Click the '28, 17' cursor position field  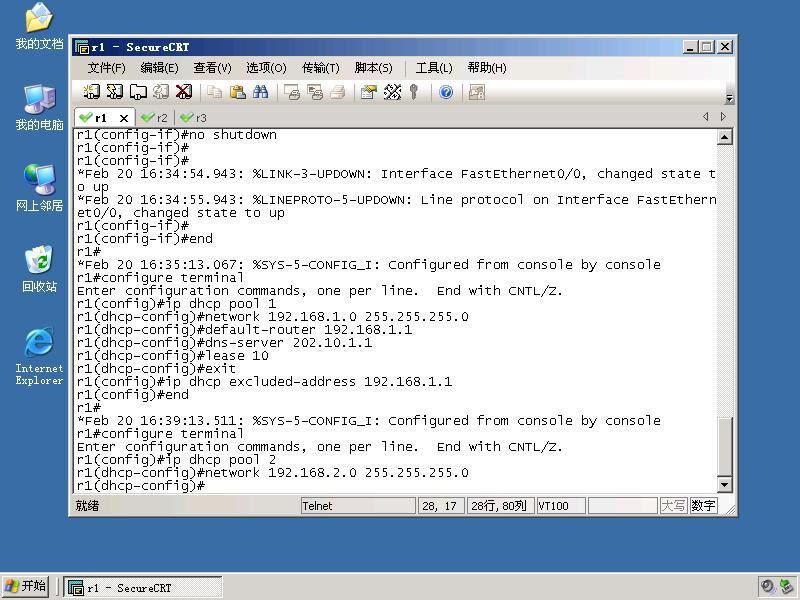tap(441, 506)
